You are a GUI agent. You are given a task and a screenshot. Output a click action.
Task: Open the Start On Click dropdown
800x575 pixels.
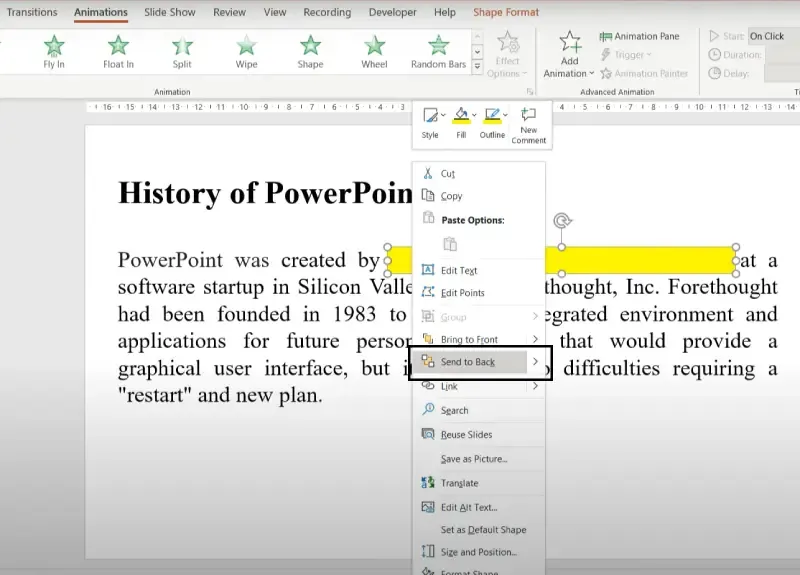(x=773, y=36)
